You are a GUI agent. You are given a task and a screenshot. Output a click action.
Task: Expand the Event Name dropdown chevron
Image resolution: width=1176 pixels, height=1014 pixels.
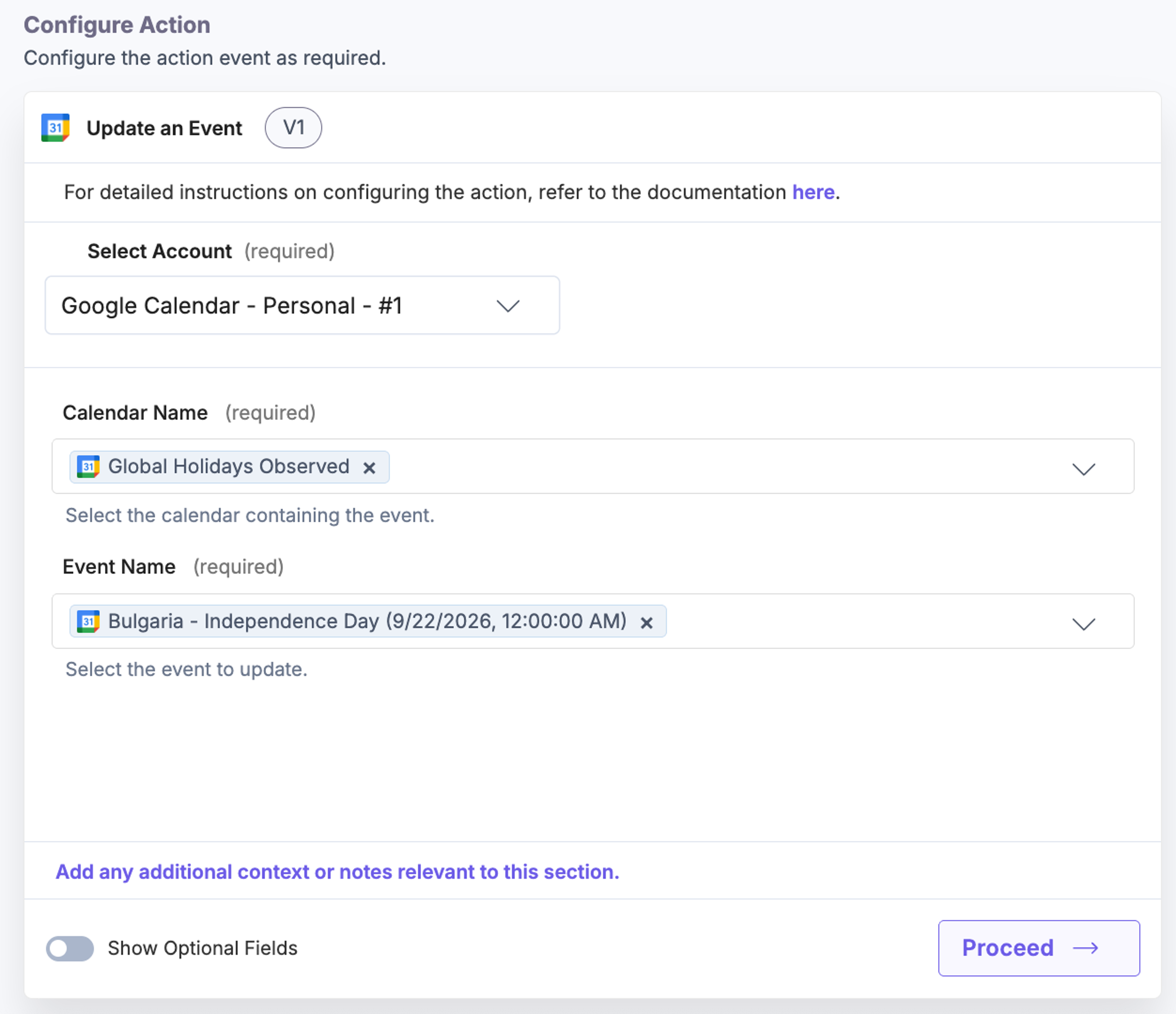(x=1084, y=624)
